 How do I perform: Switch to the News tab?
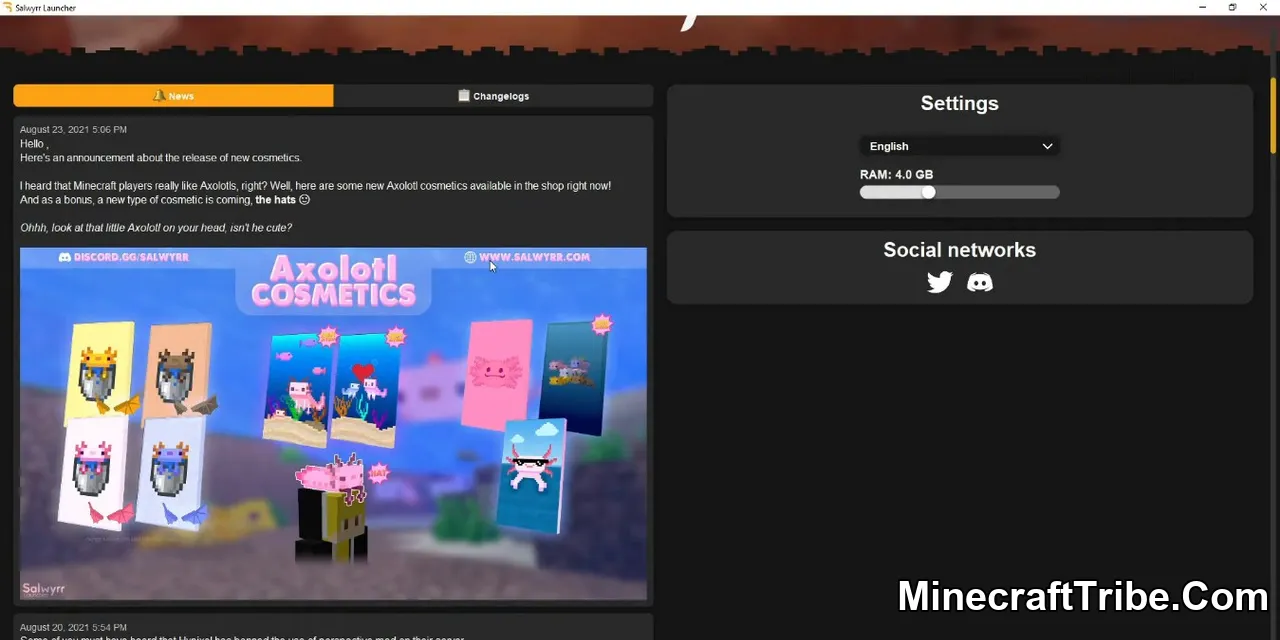point(173,96)
